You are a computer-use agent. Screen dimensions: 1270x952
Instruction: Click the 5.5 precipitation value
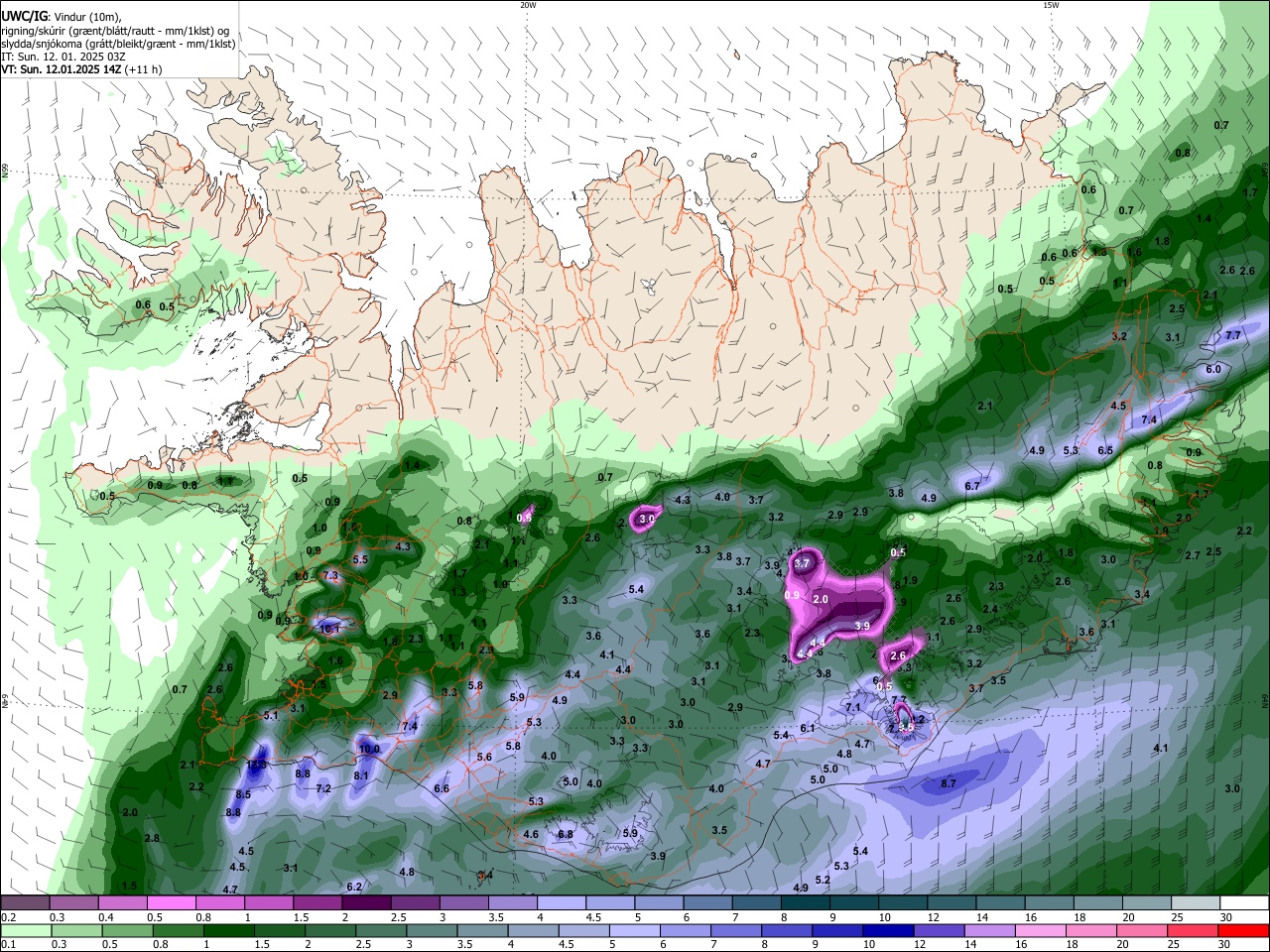coord(361,559)
